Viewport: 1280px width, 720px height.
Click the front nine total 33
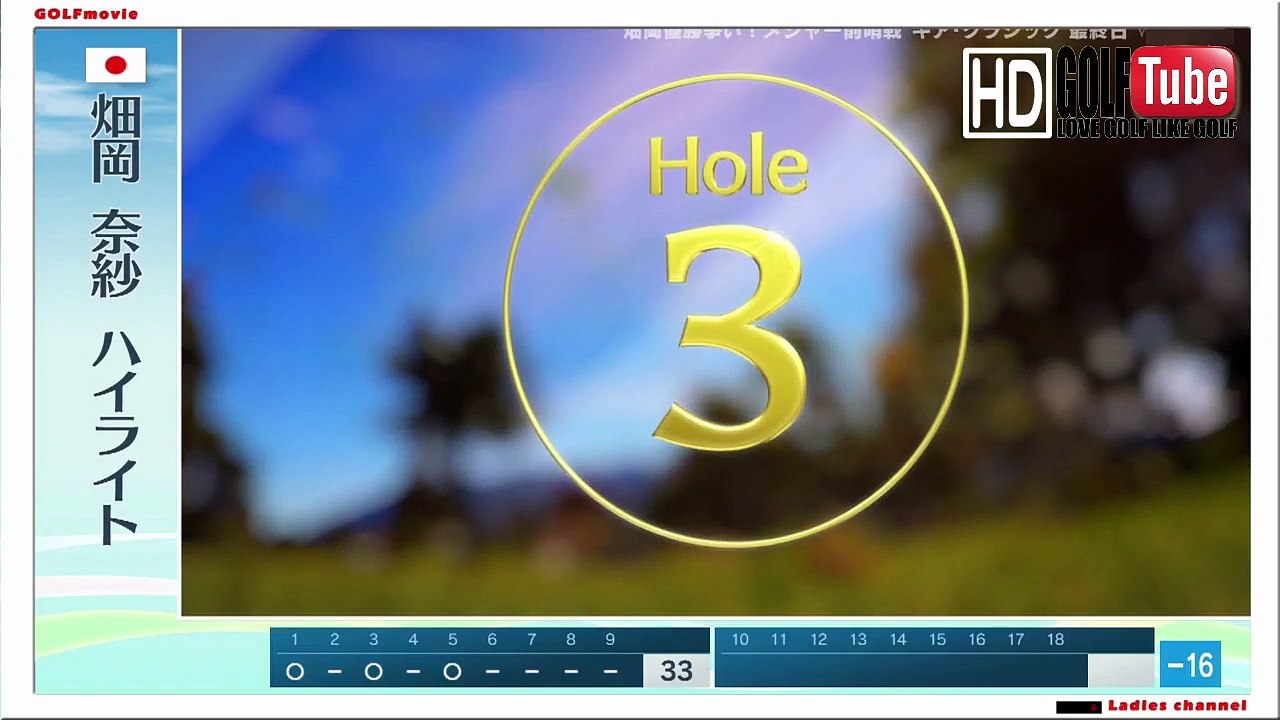(x=676, y=671)
